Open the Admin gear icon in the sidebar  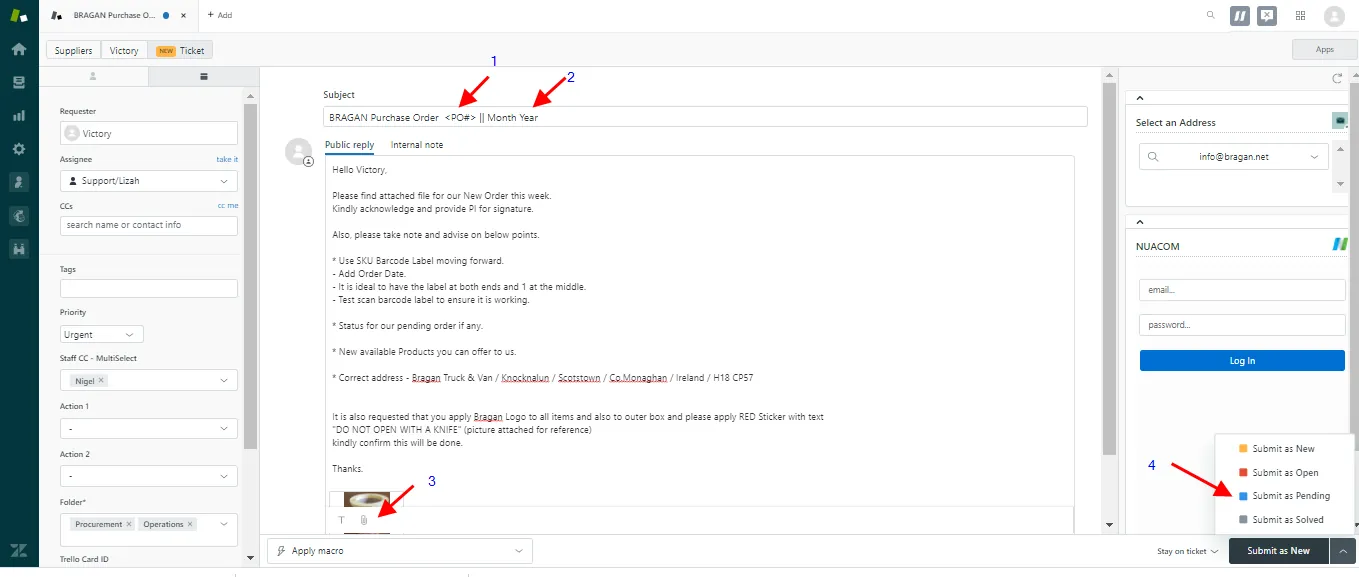[18, 148]
